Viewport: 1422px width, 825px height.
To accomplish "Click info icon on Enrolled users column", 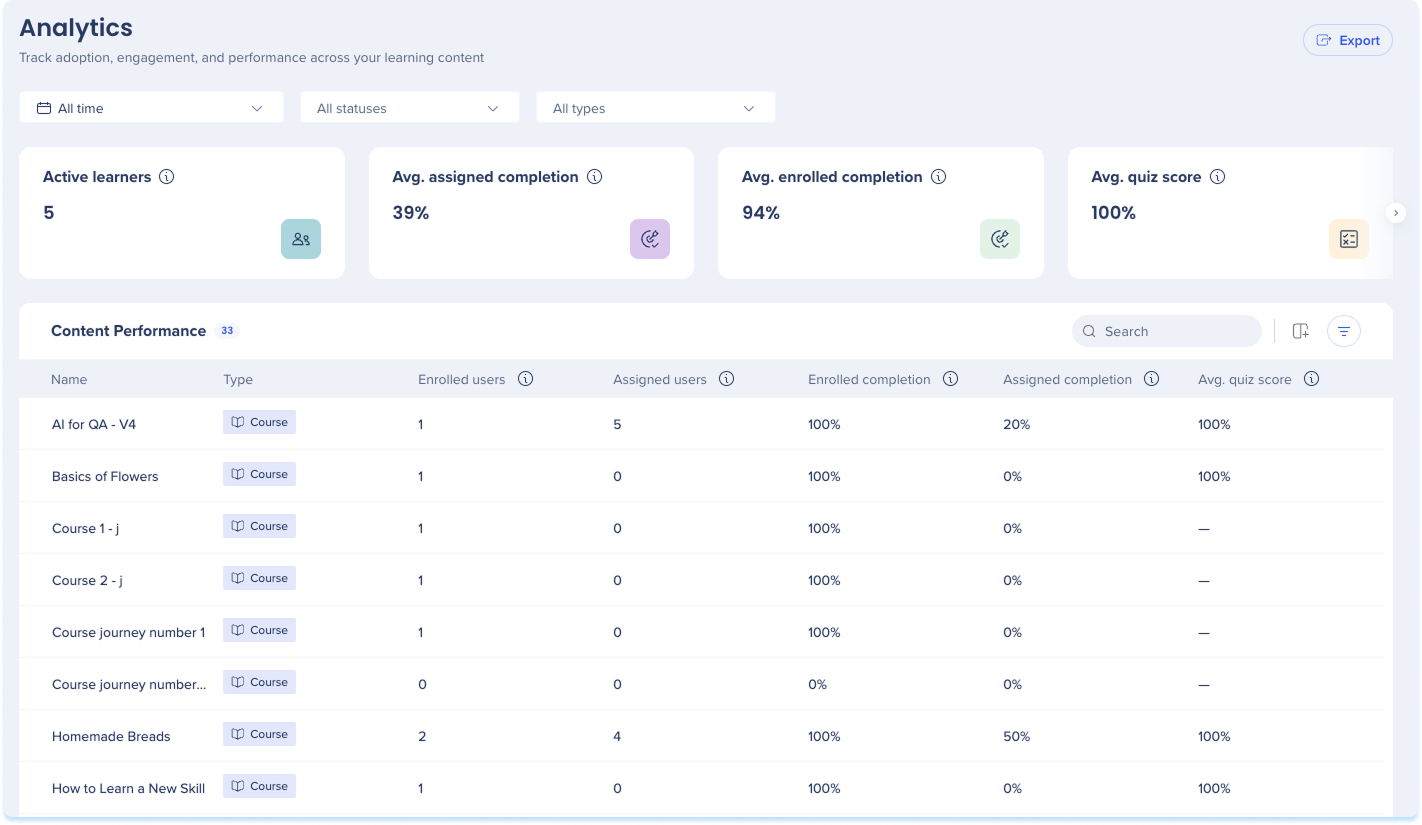I will pos(526,379).
